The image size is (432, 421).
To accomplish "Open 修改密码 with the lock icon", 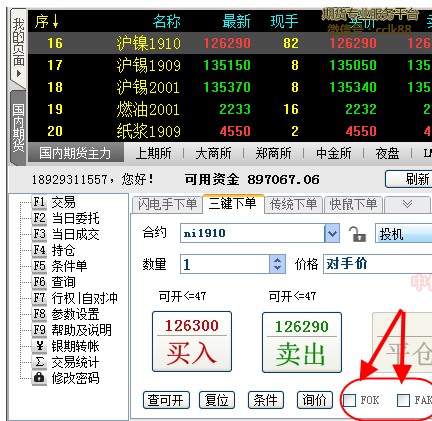I will [x=66, y=378].
